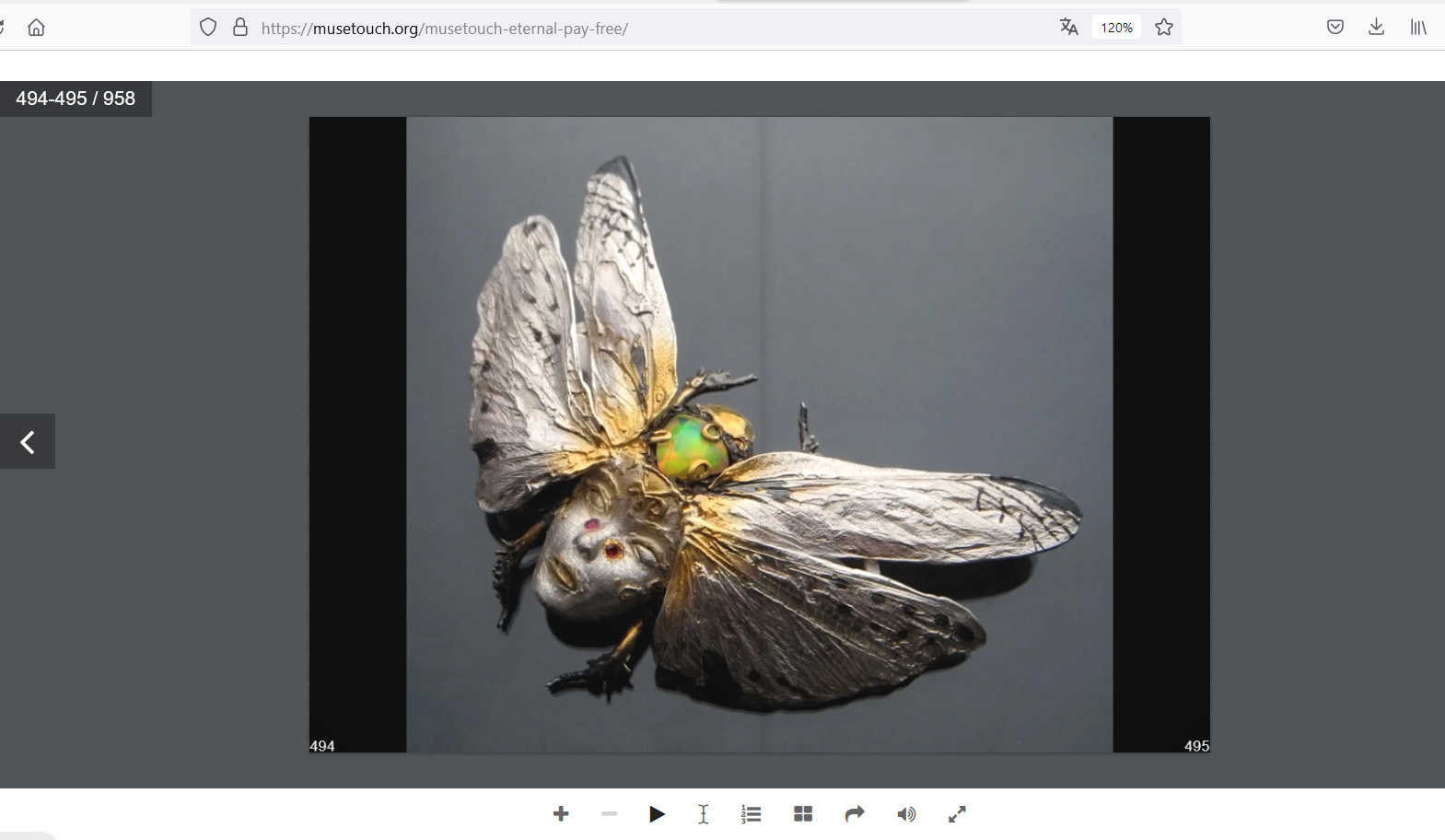Show tracking protection shield info
The height and width of the screenshot is (840, 1445).
tap(208, 28)
